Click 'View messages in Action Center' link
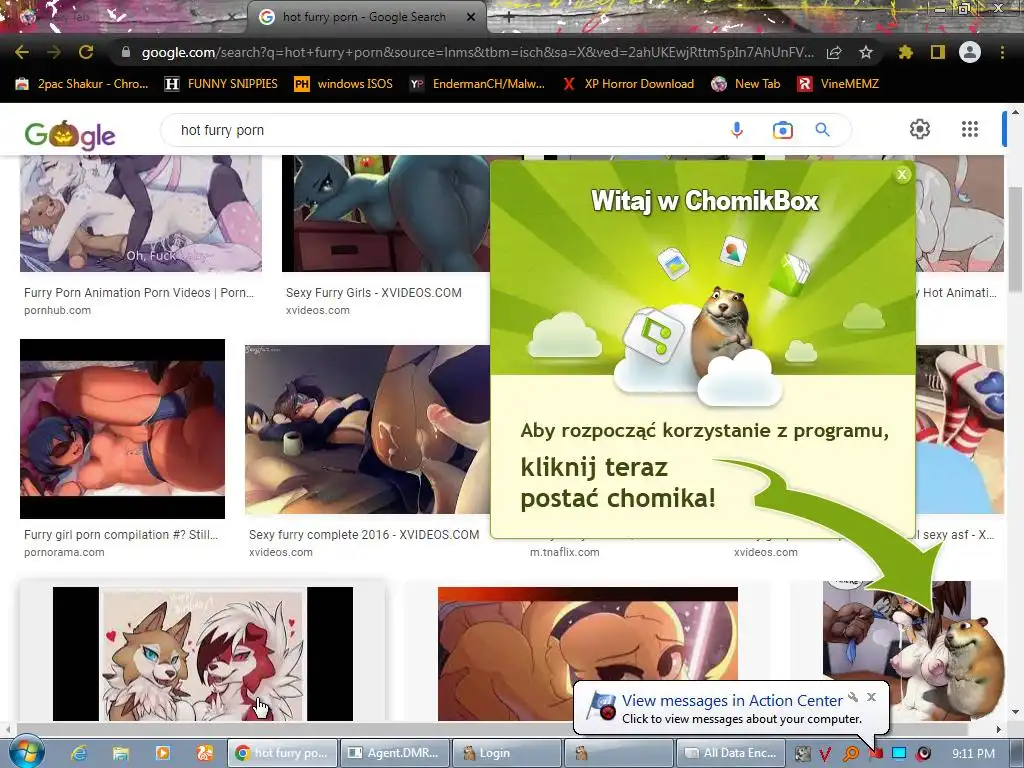1024x768 pixels. pyautogui.click(x=731, y=701)
